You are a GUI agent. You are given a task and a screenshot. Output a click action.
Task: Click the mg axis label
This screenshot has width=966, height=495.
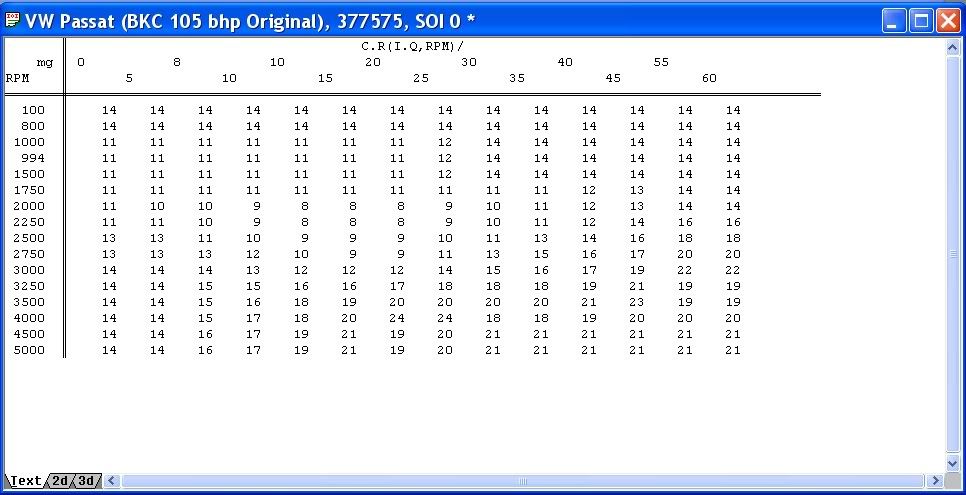click(44, 63)
